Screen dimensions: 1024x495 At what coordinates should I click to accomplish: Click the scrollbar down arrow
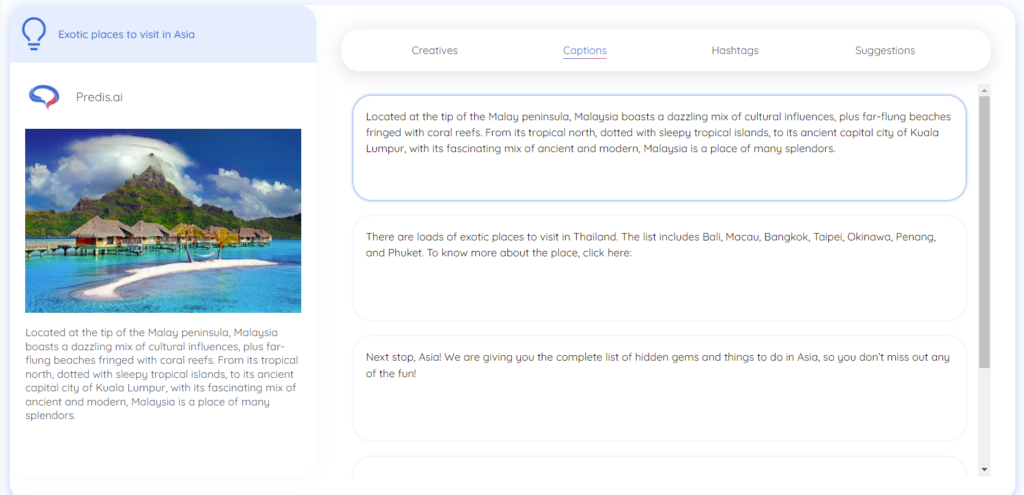tap(984, 470)
